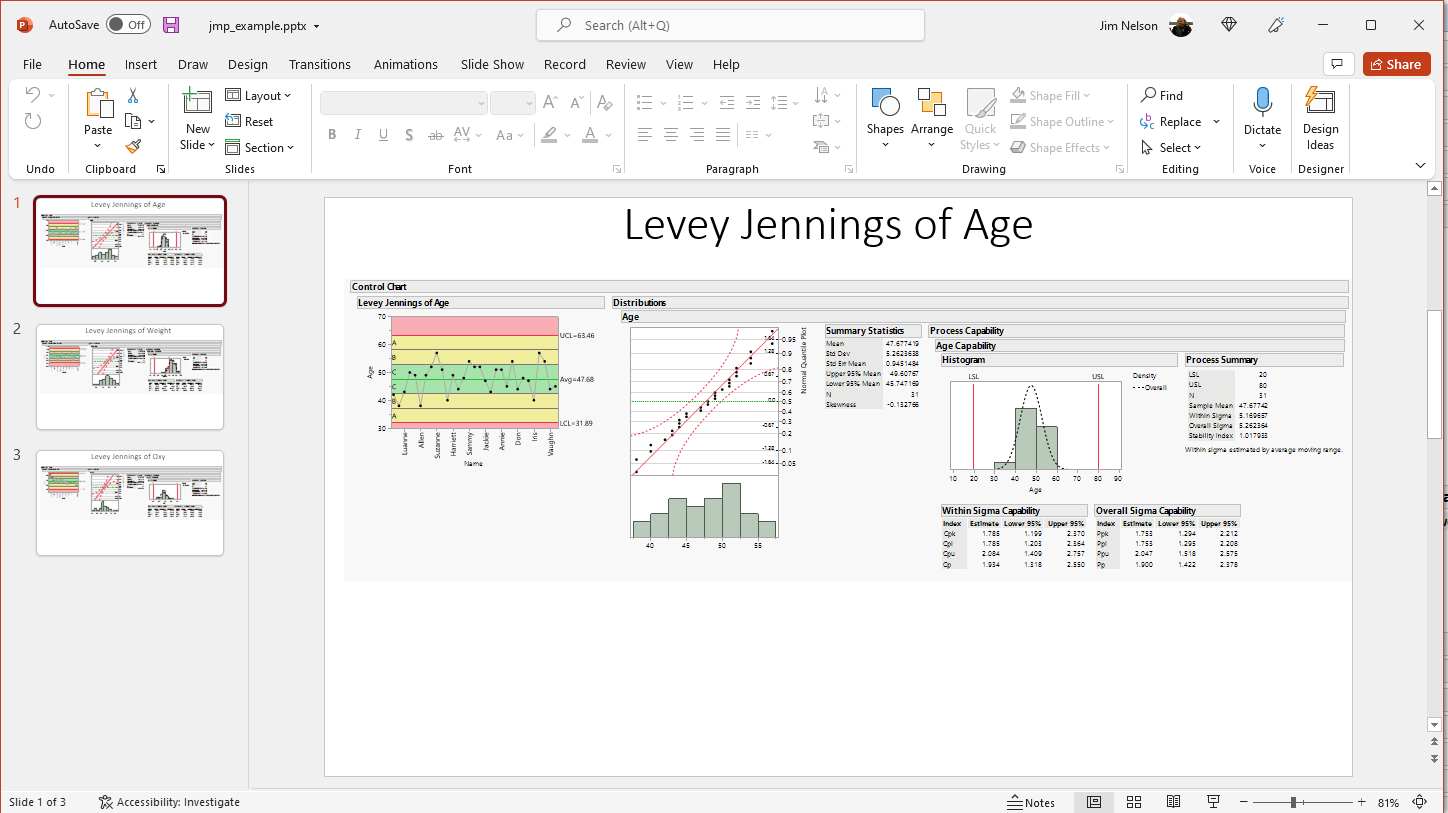Select the Levey Jennings of Oxy slide thumbnail
The width and height of the screenshot is (1448, 813).
(x=129, y=503)
